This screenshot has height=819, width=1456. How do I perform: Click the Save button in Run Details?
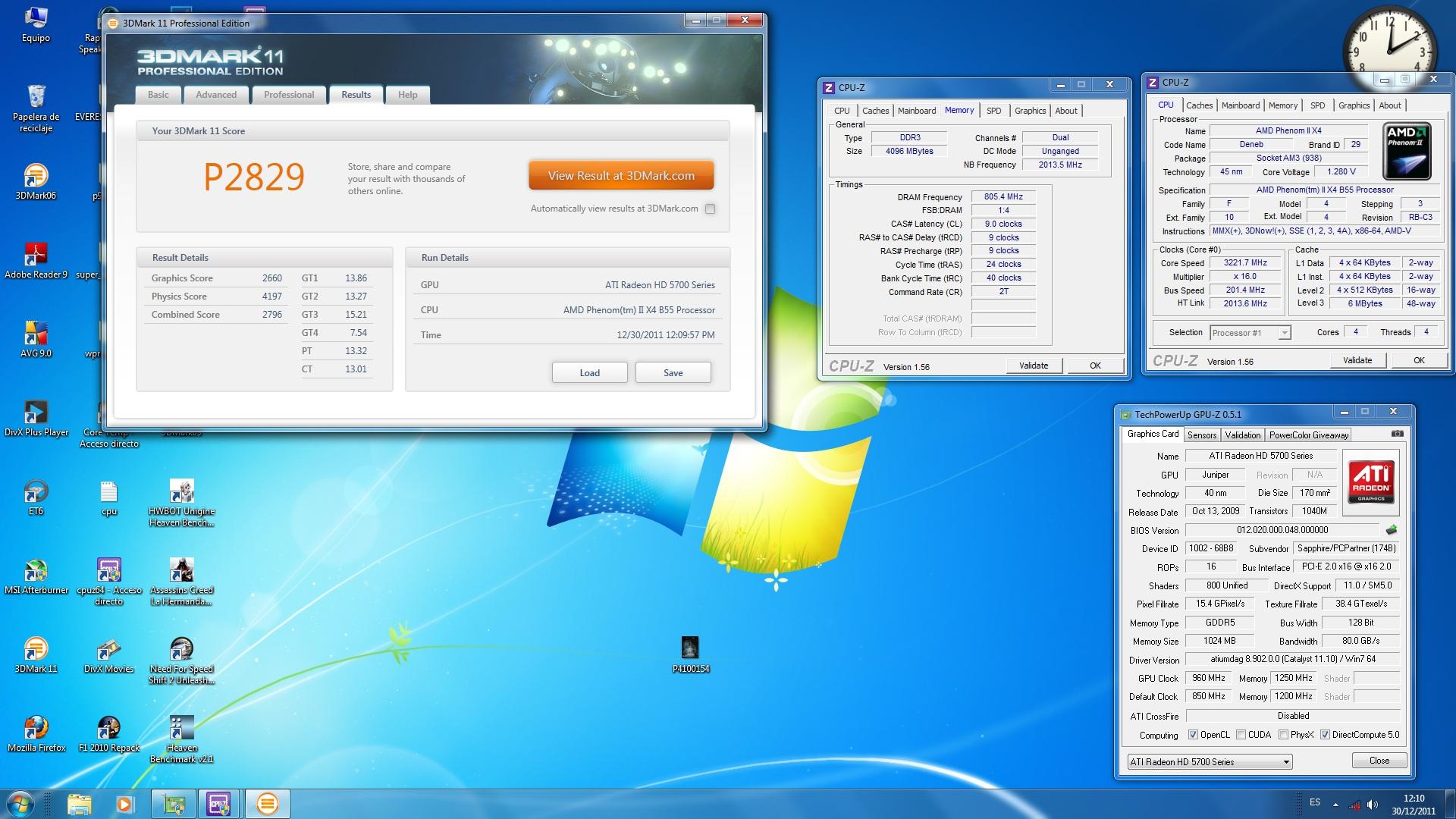(x=673, y=372)
